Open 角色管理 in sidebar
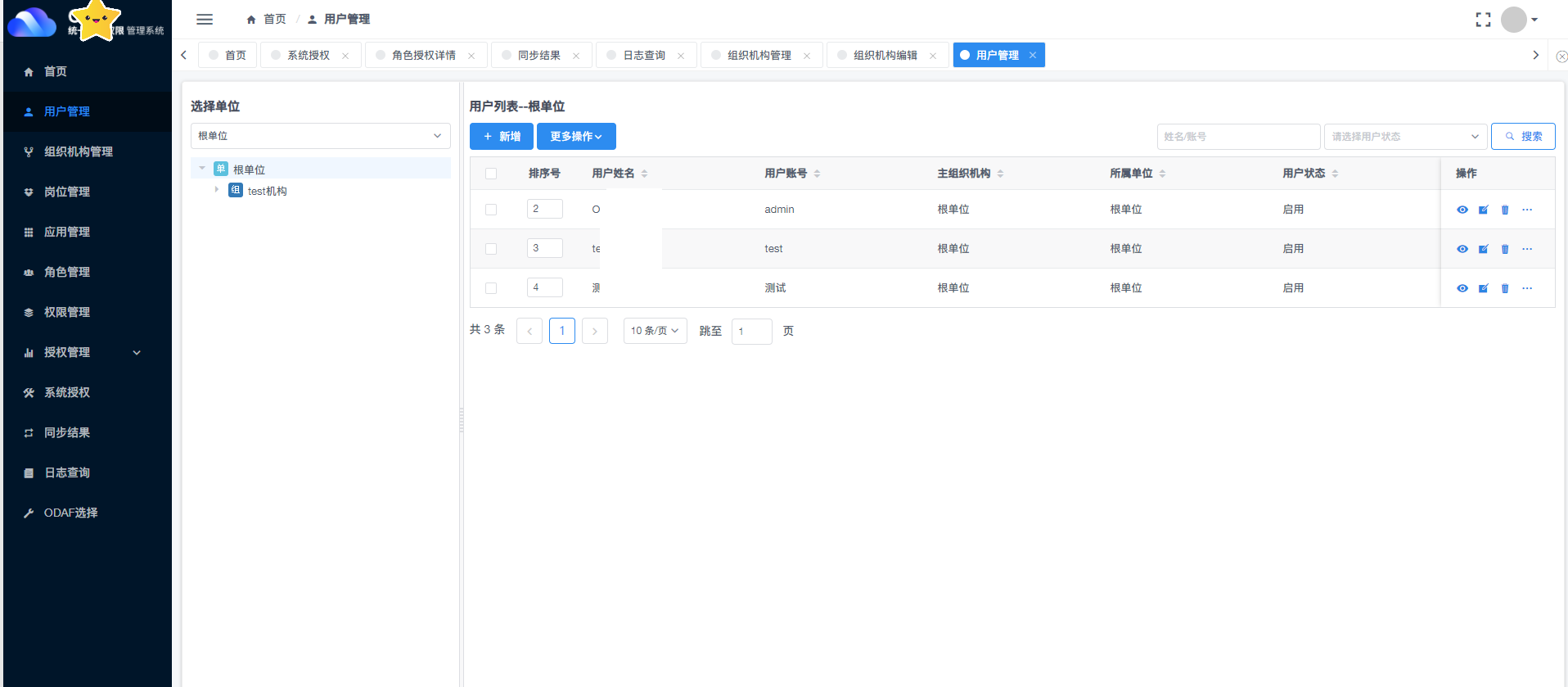The height and width of the screenshot is (687, 1568). 87,272
